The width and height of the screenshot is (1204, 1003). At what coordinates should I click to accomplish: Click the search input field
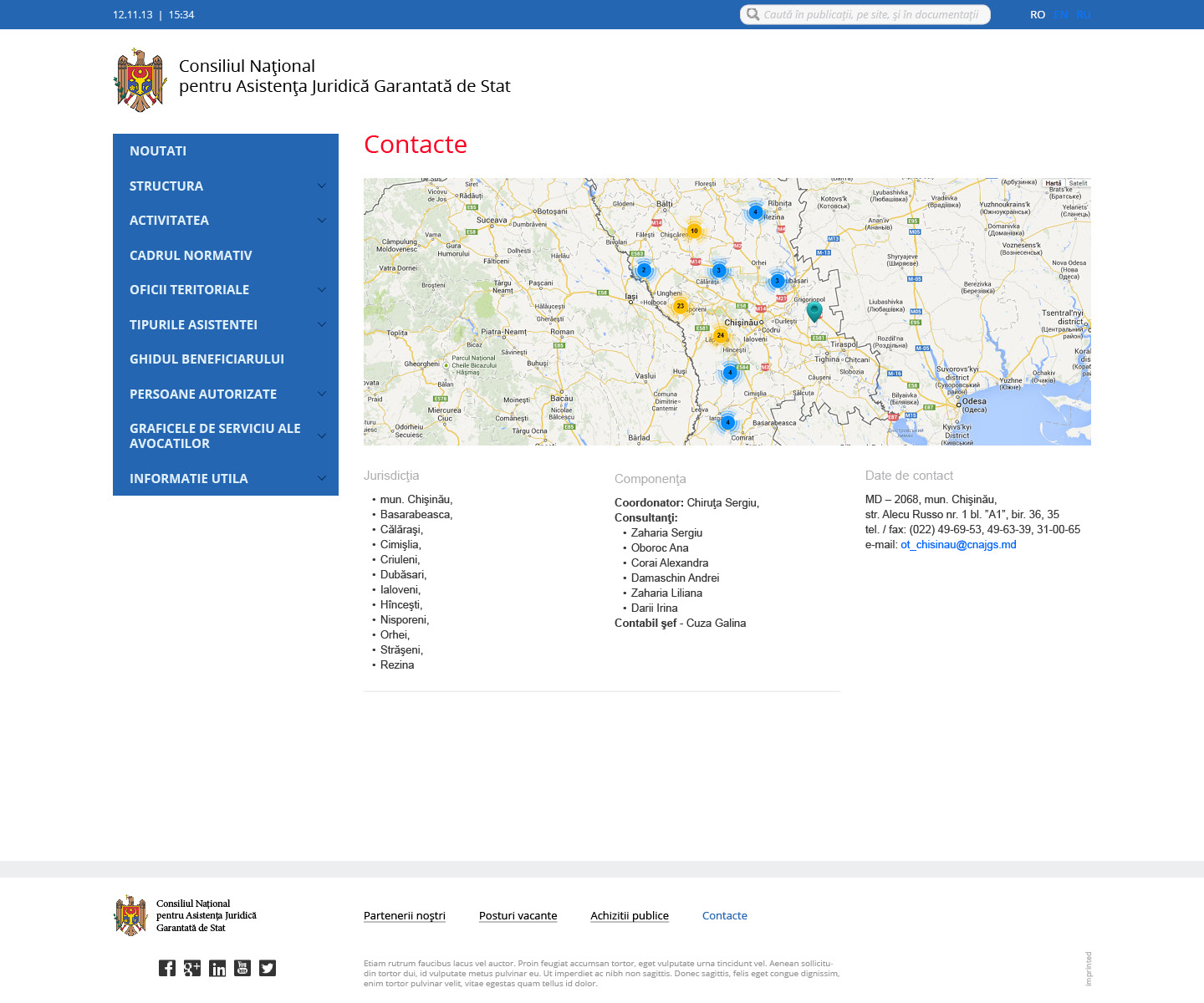click(x=870, y=15)
